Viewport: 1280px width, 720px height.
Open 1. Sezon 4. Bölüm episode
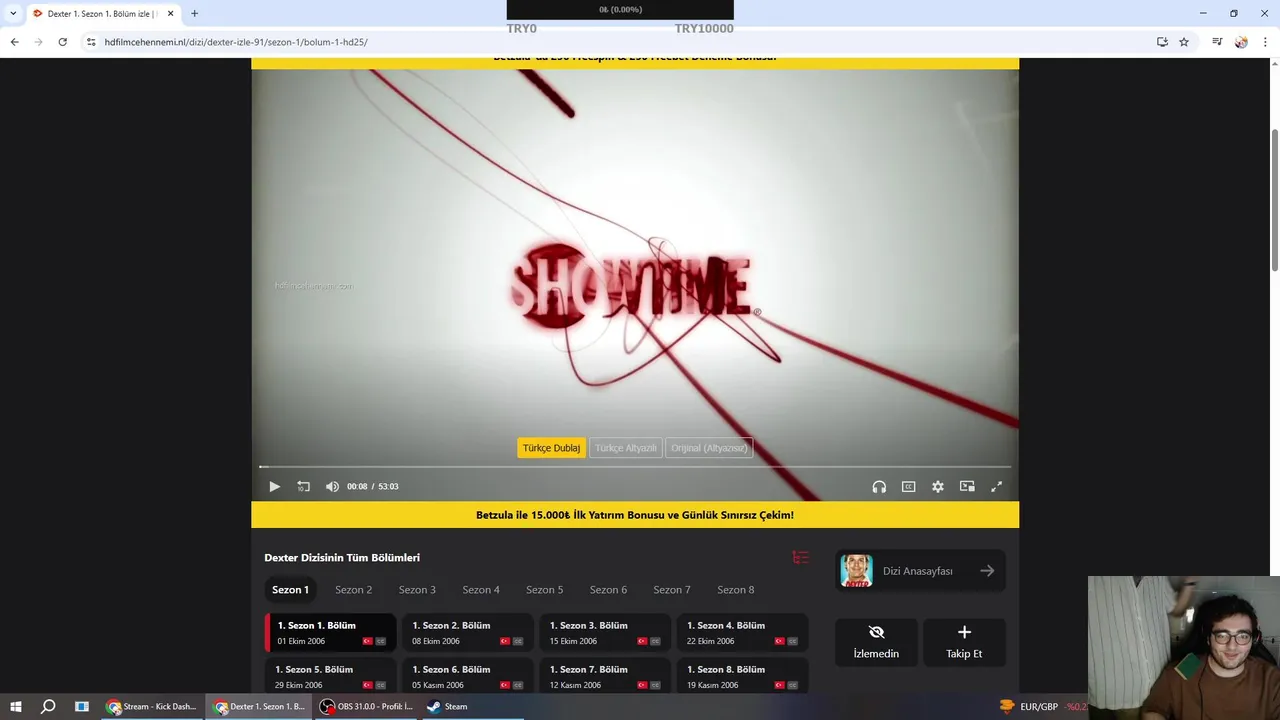tap(742, 633)
